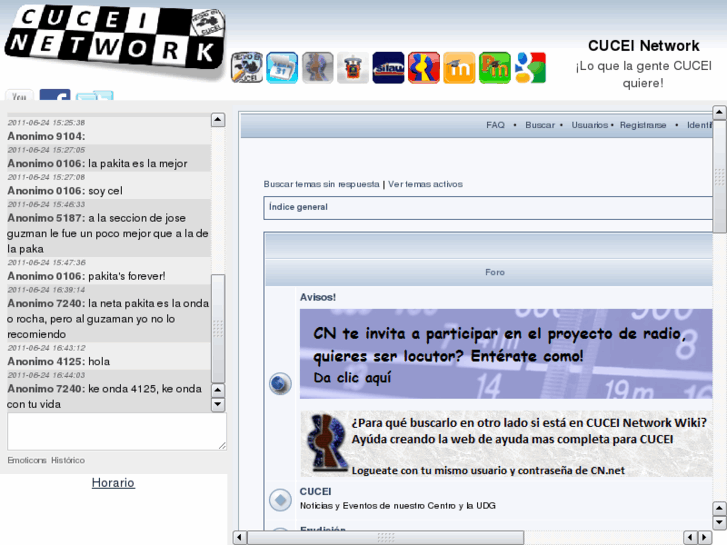727x545 pixels.
Task: Click message 'ke onda 4125, ke onda con tu vida'
Action: pos(104,396)
